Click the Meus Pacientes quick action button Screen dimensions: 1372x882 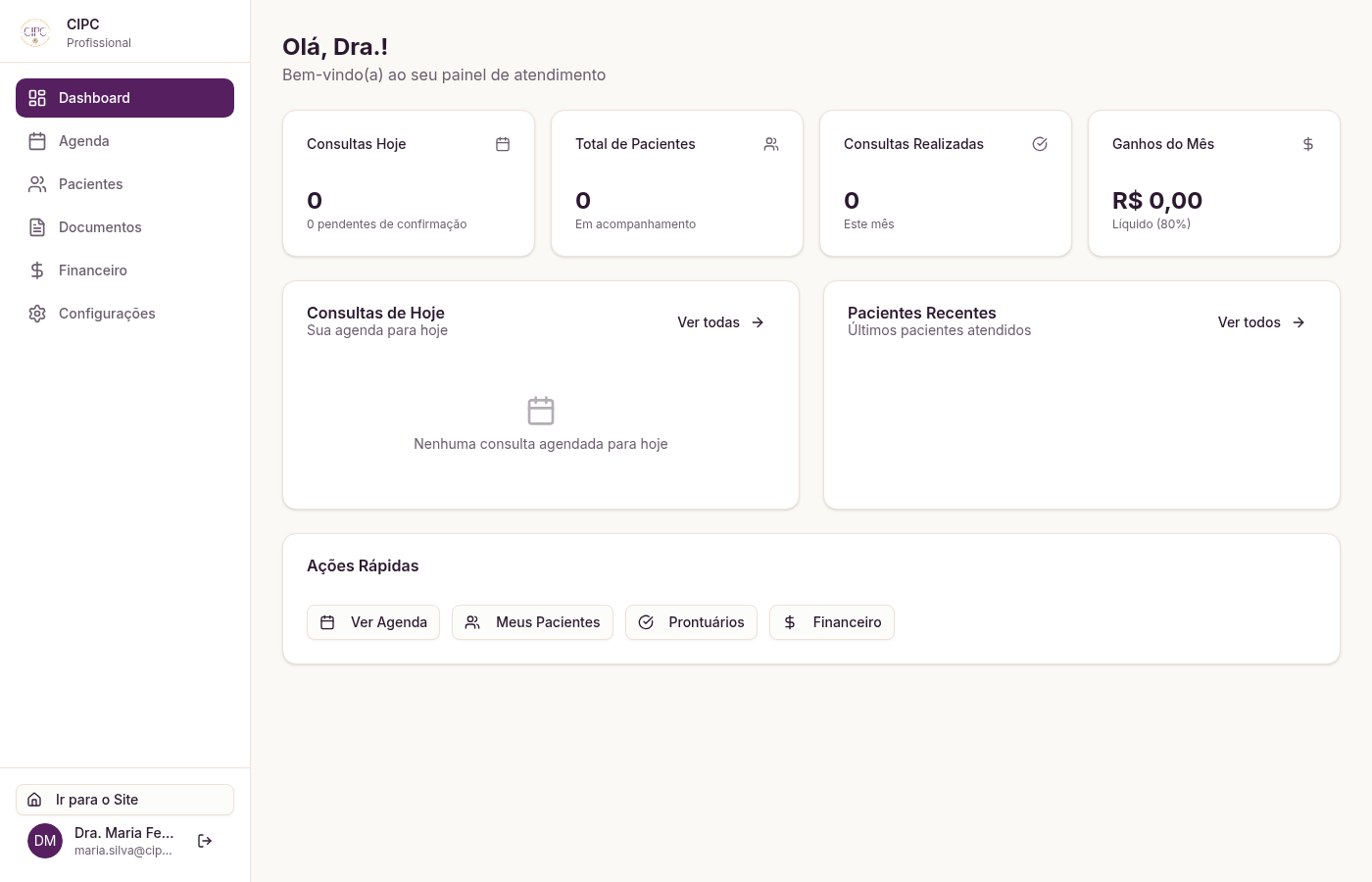532,622
